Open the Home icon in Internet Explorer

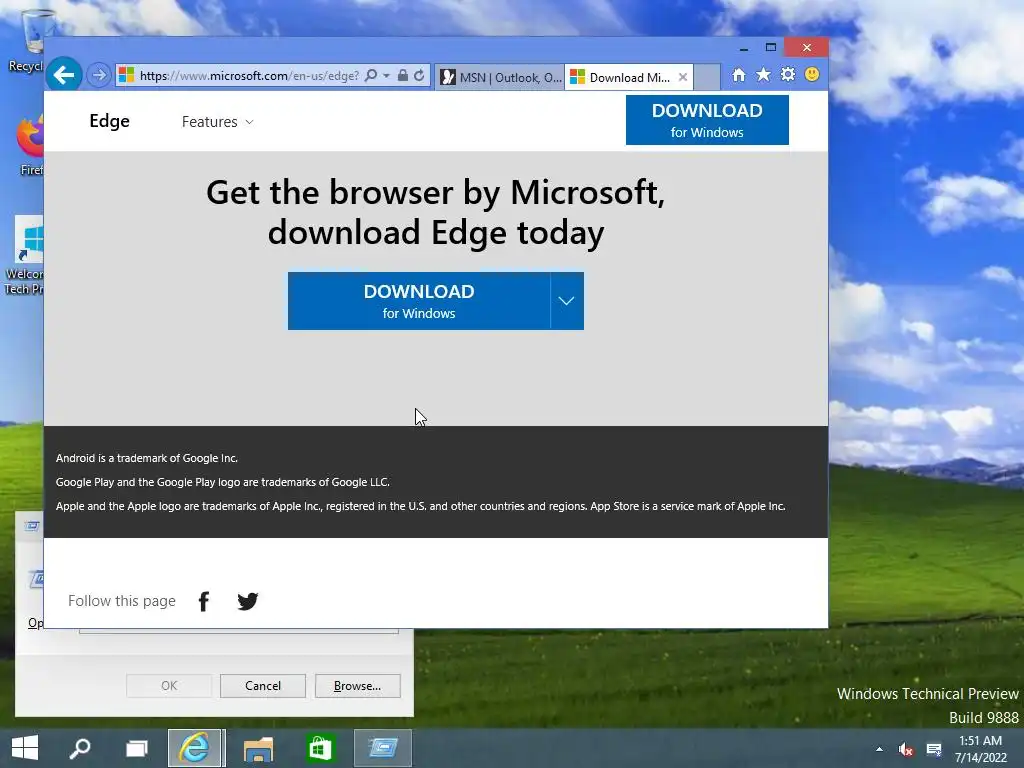739,75
